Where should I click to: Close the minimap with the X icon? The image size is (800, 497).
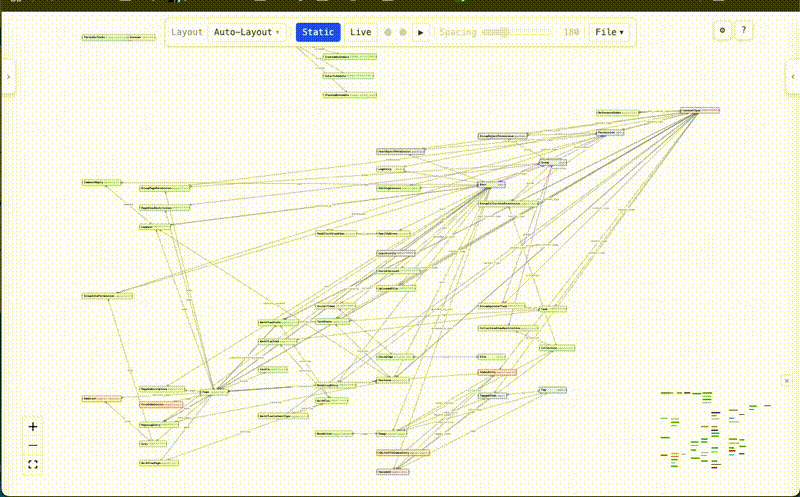(x=787, y=380)
